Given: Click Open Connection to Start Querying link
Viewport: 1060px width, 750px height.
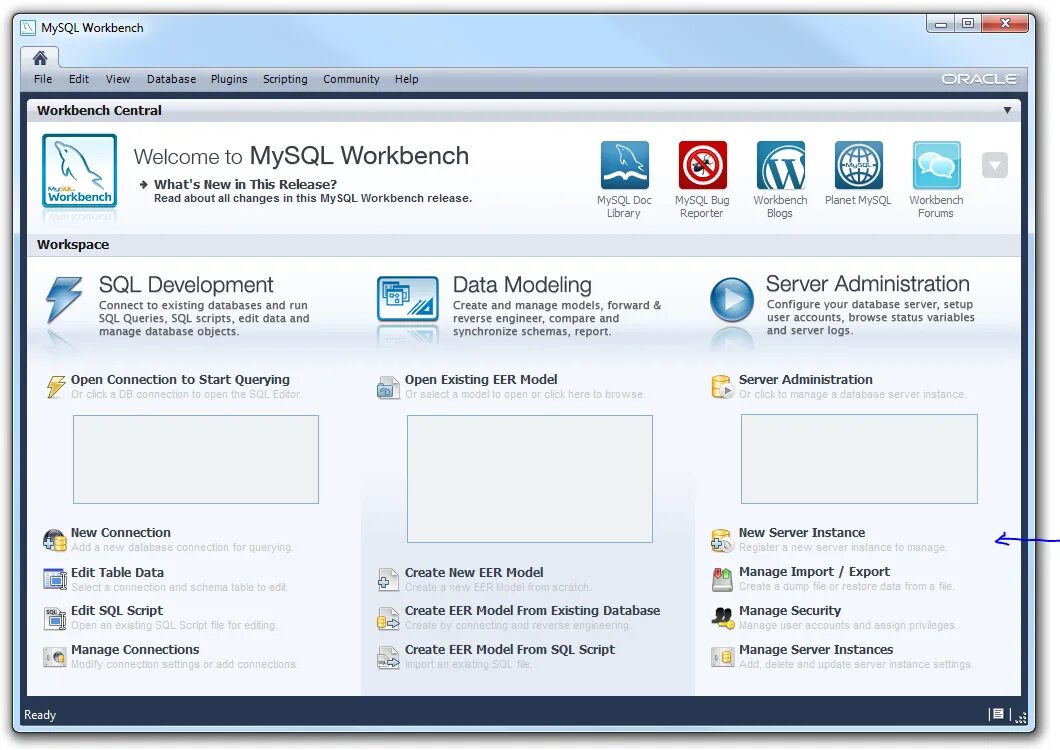Looking at the screenshot, I should [x=180, y=379].
